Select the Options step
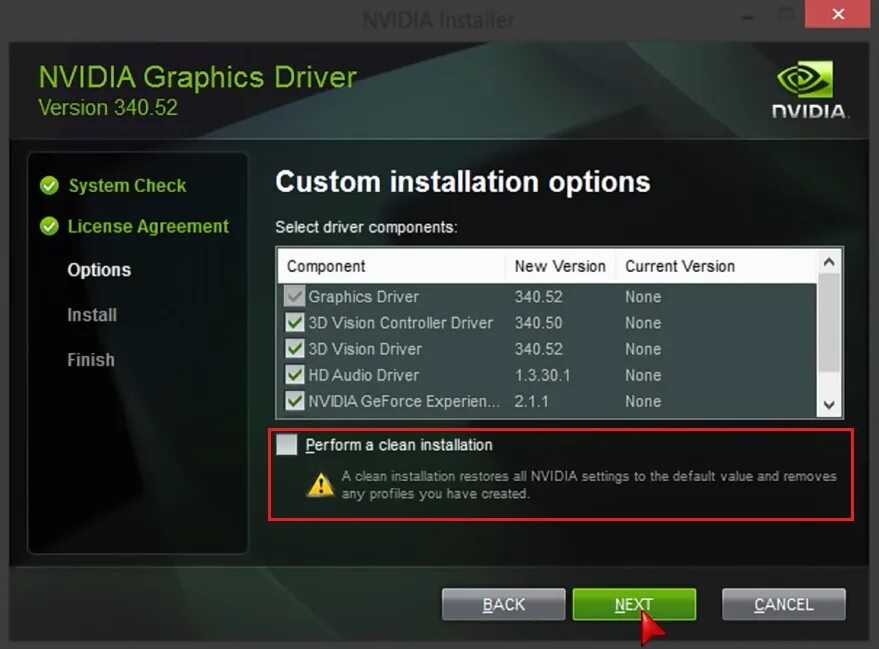This screenshot has height=649, width=879. tap(99, 270)
